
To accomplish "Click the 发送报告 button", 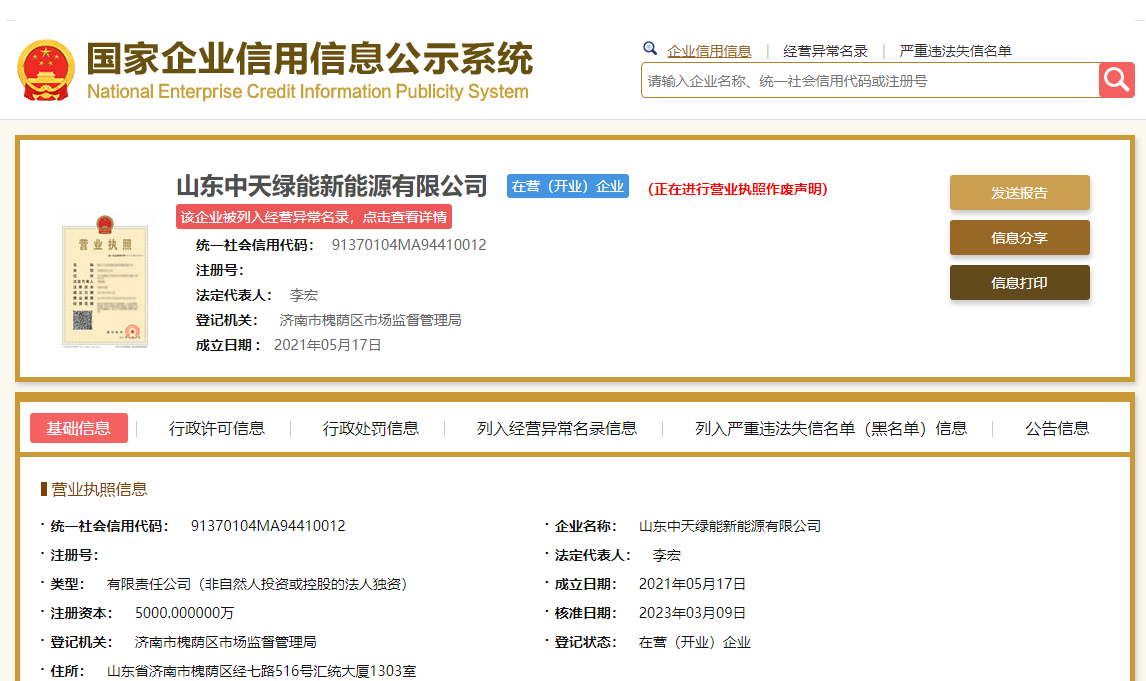I will pyautogui.click(x=1020, y=193).
